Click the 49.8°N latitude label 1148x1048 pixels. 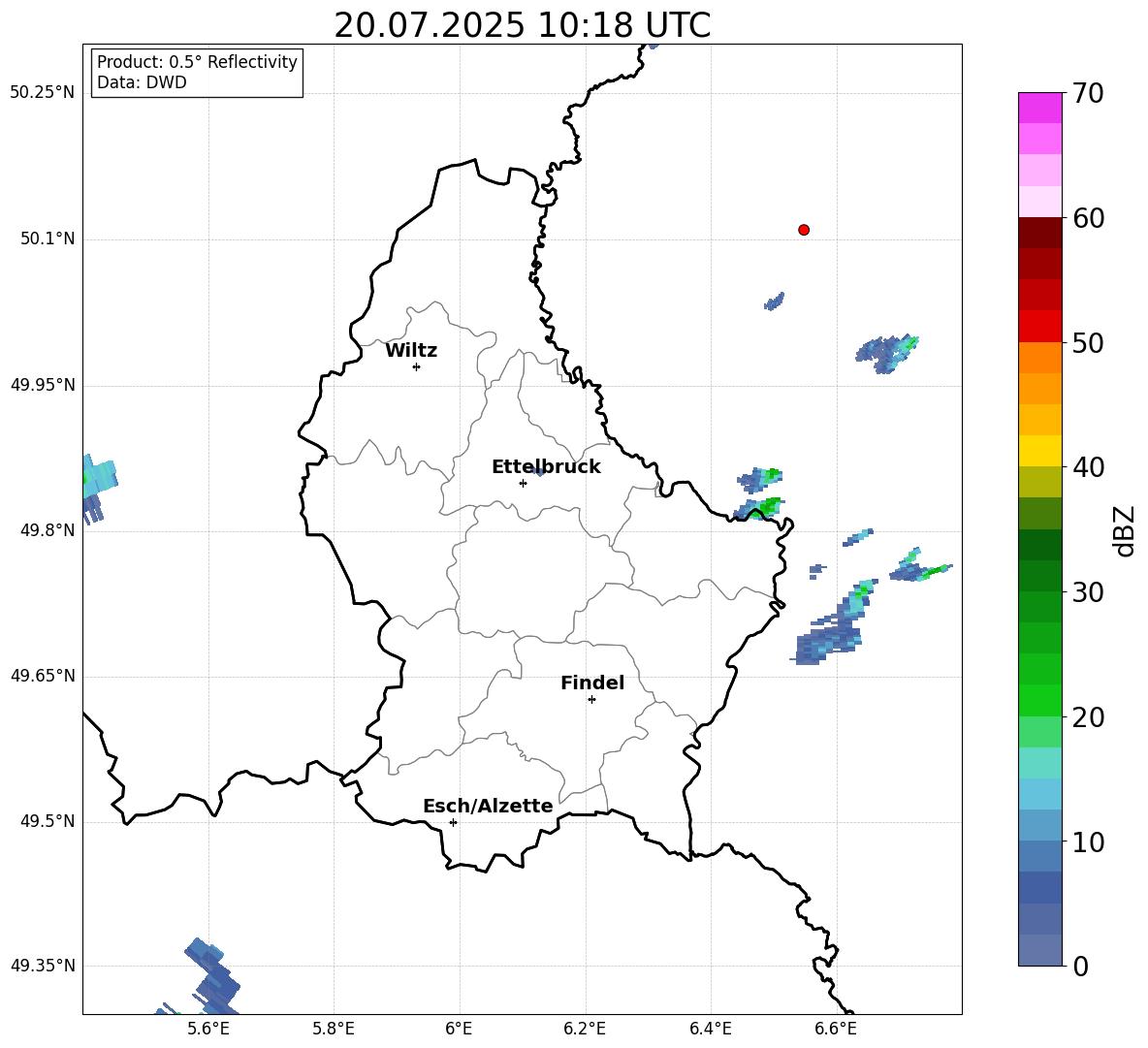(x=47, y=530)
